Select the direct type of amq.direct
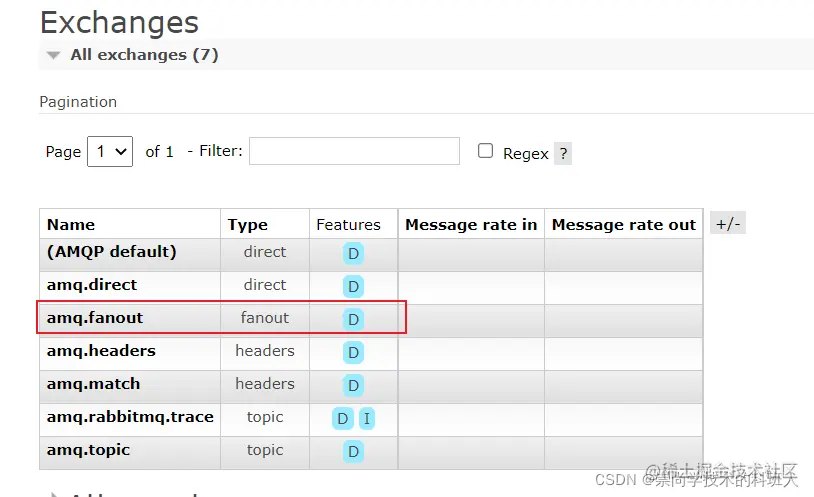 [265, 285]
